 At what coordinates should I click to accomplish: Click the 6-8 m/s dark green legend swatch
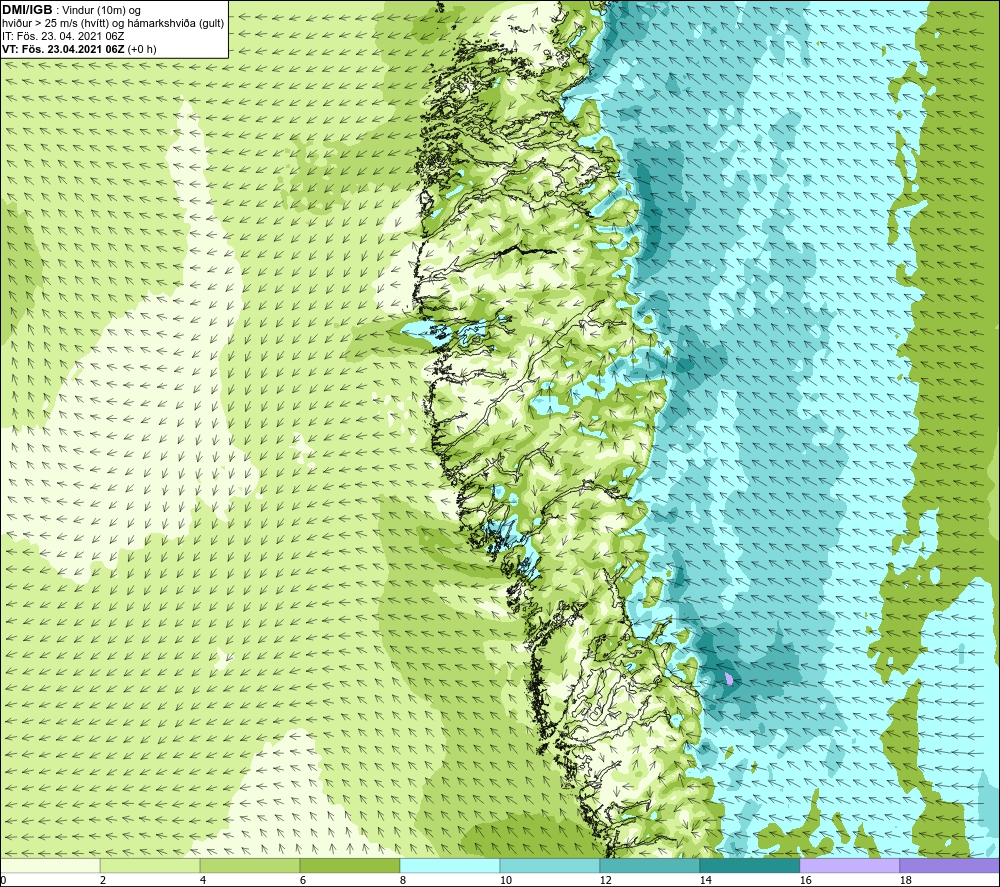pyautogui.click(x=350, y=865)
